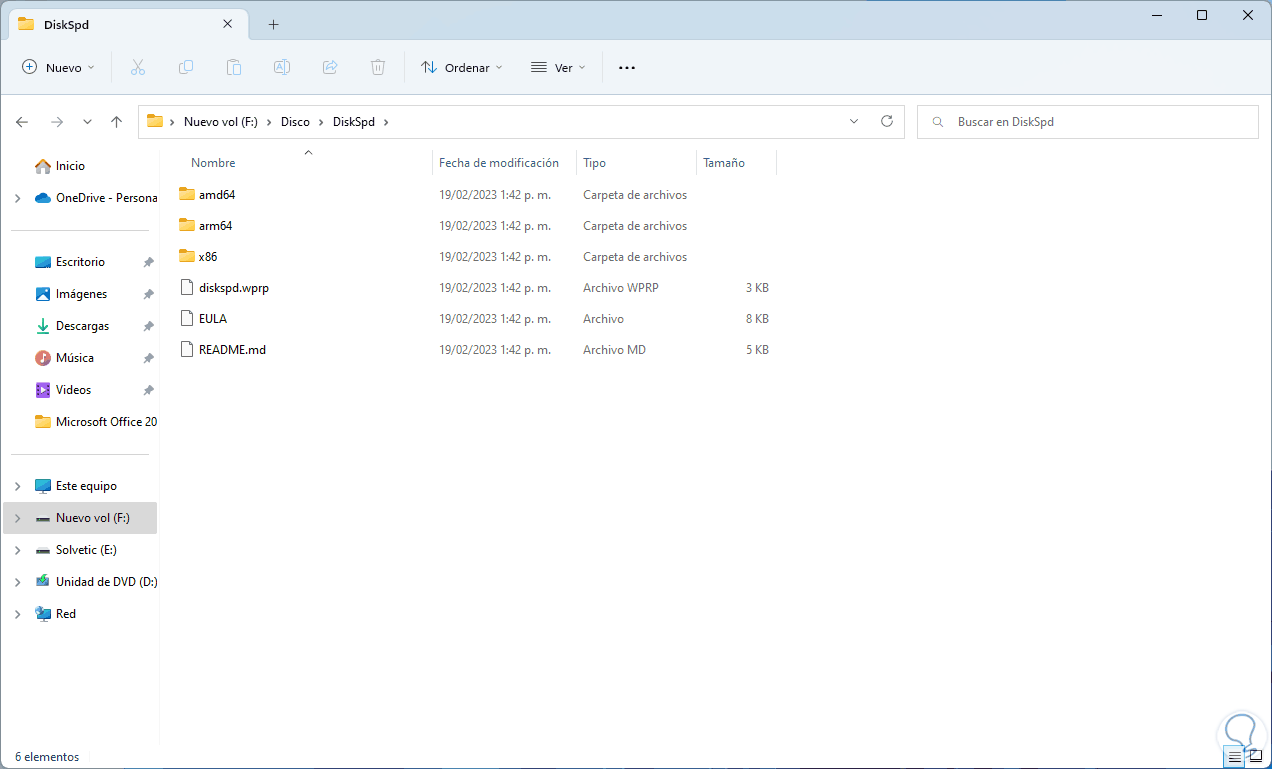
Task: Click the Rename icon in toolbar
Action: click(x=282, y=68)
